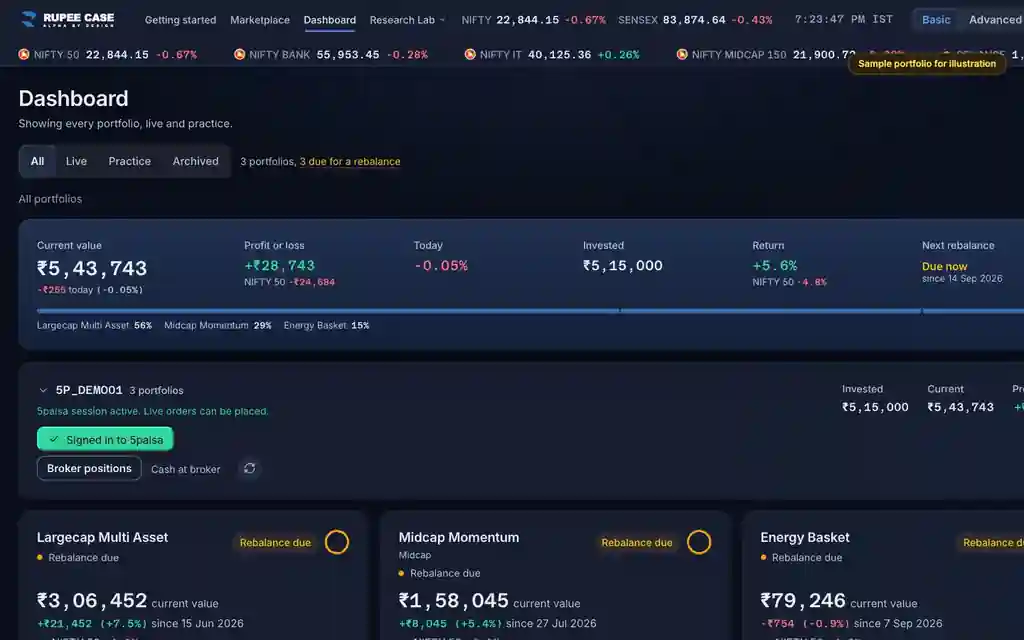Open the Research Lab dropdown menu
The height and width of the screenshot is (640, 1024).
(x=408, y=20)
